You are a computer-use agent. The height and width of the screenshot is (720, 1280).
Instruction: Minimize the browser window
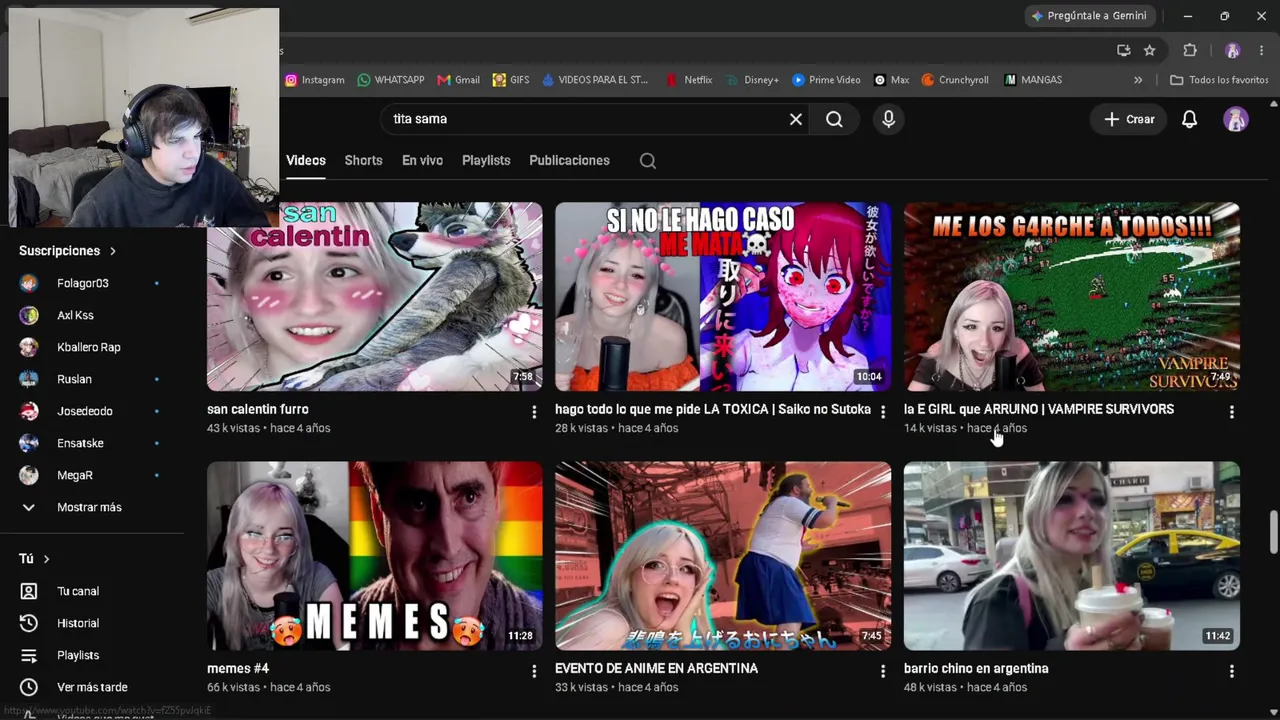tap(1188, 16)
